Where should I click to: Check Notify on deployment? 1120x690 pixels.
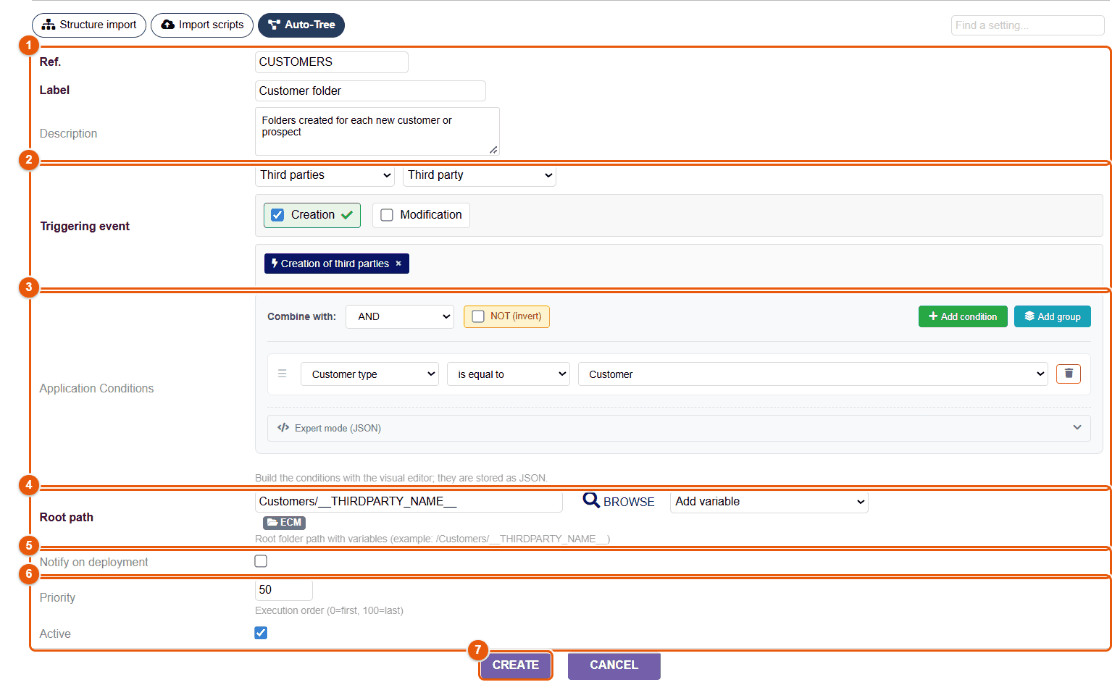261,561
